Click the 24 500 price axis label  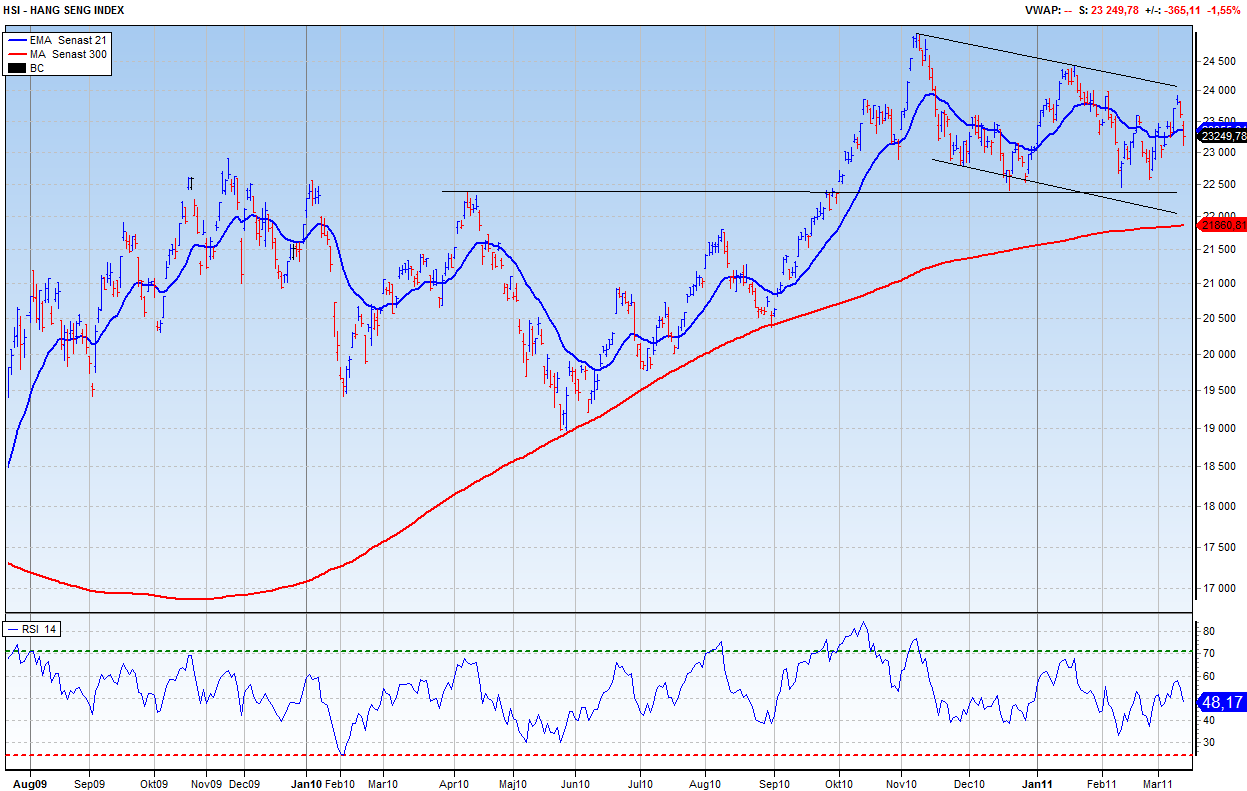(x=1216, y=61)
